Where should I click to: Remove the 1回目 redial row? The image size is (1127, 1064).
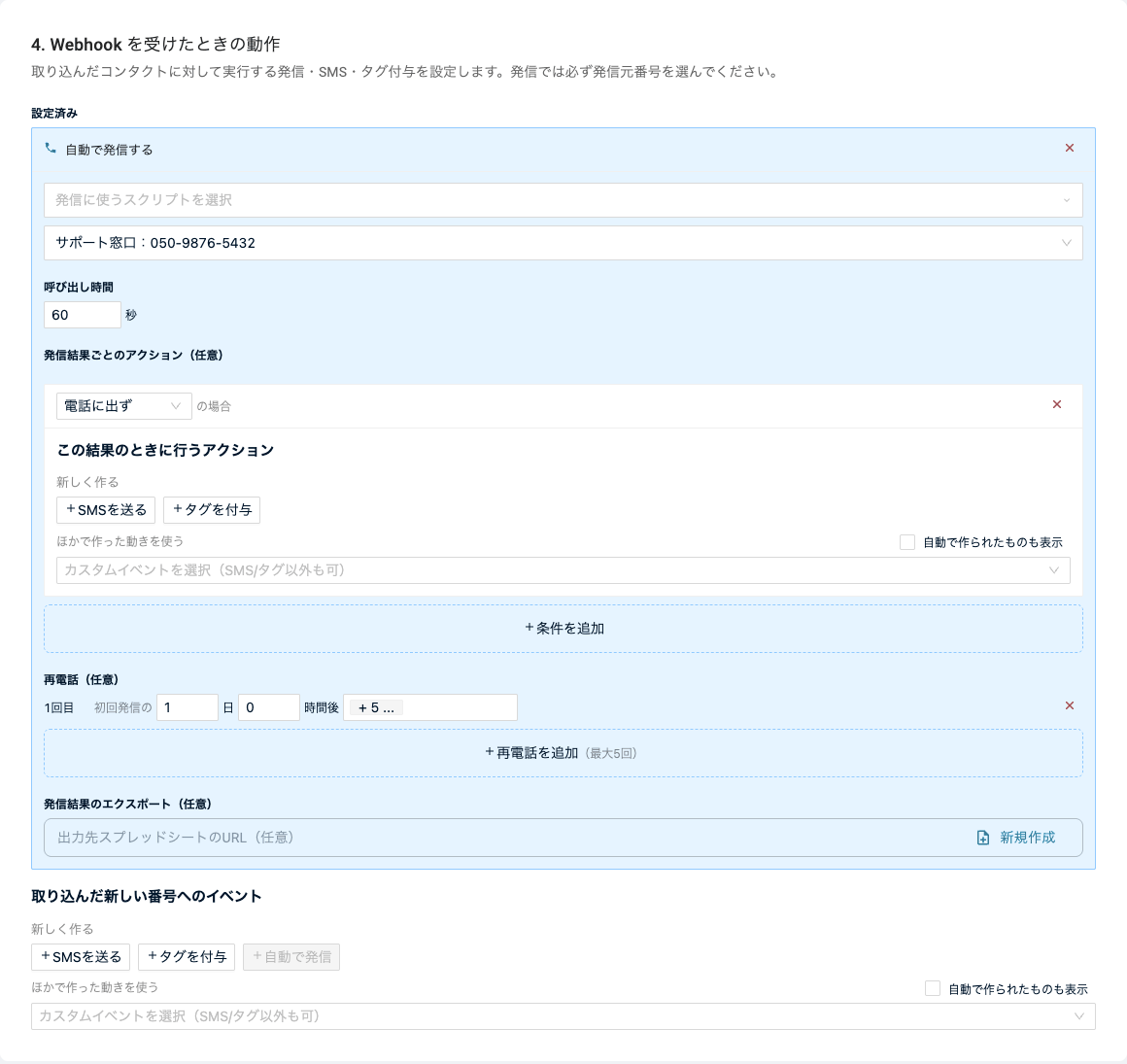[1070, 706]
